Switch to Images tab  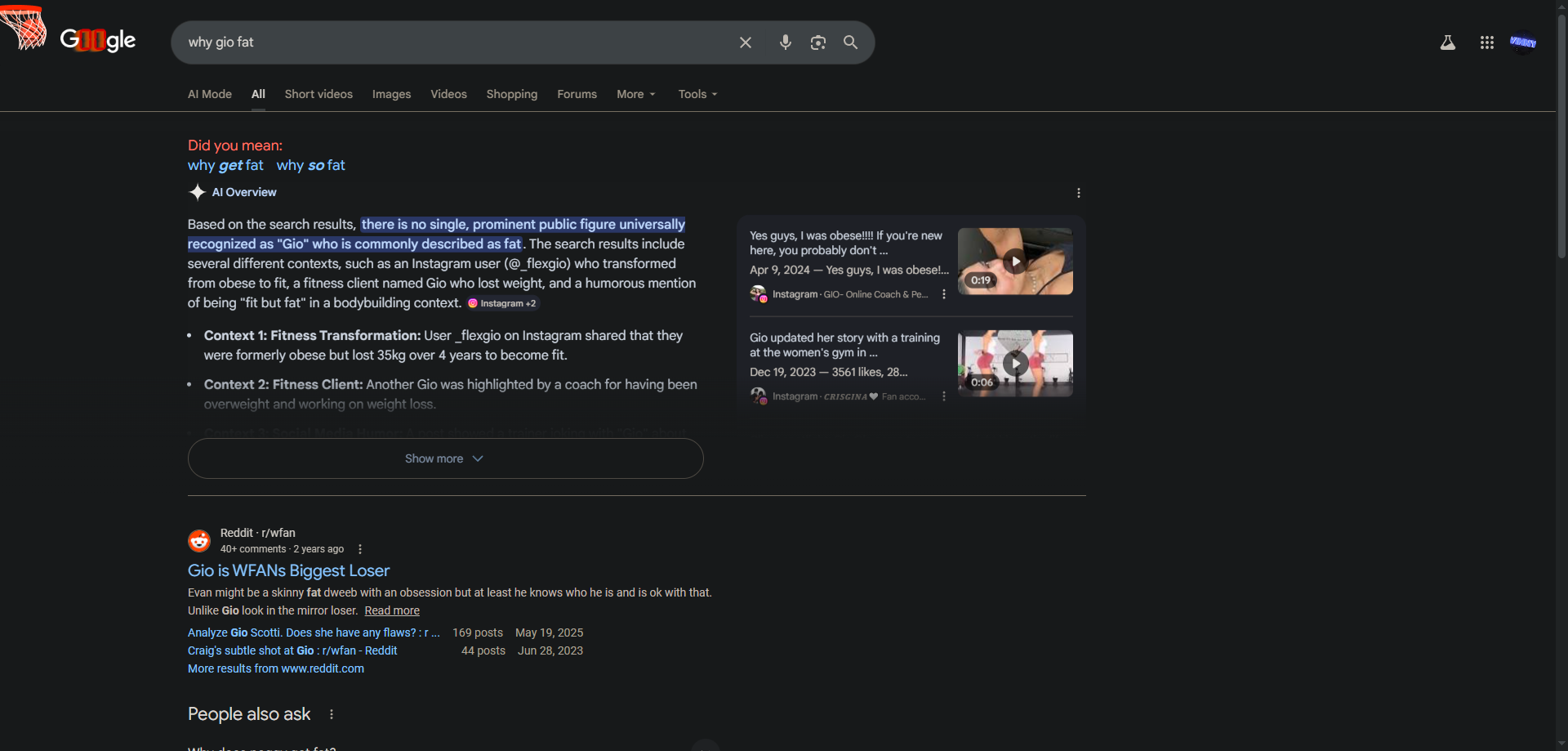(392, 94)
